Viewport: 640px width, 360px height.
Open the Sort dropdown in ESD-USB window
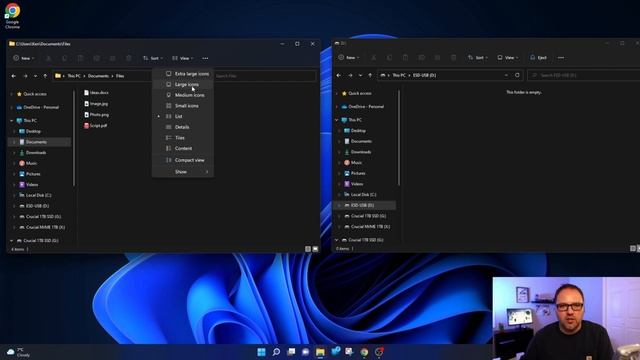click(x=478, y=58)
